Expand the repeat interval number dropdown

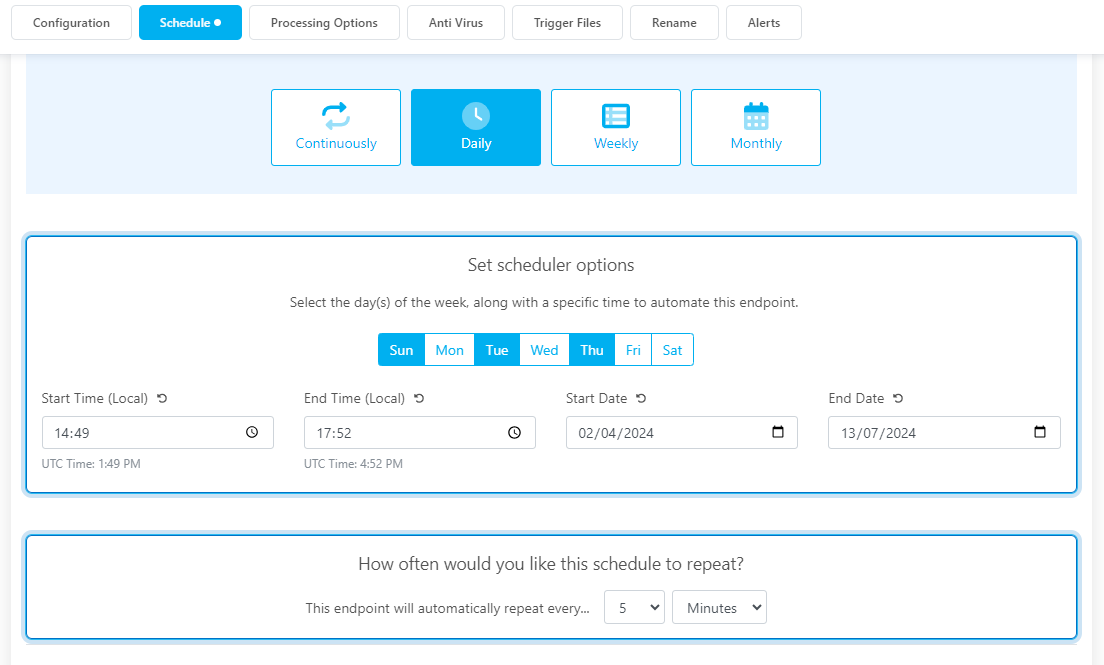coord(634,607)
